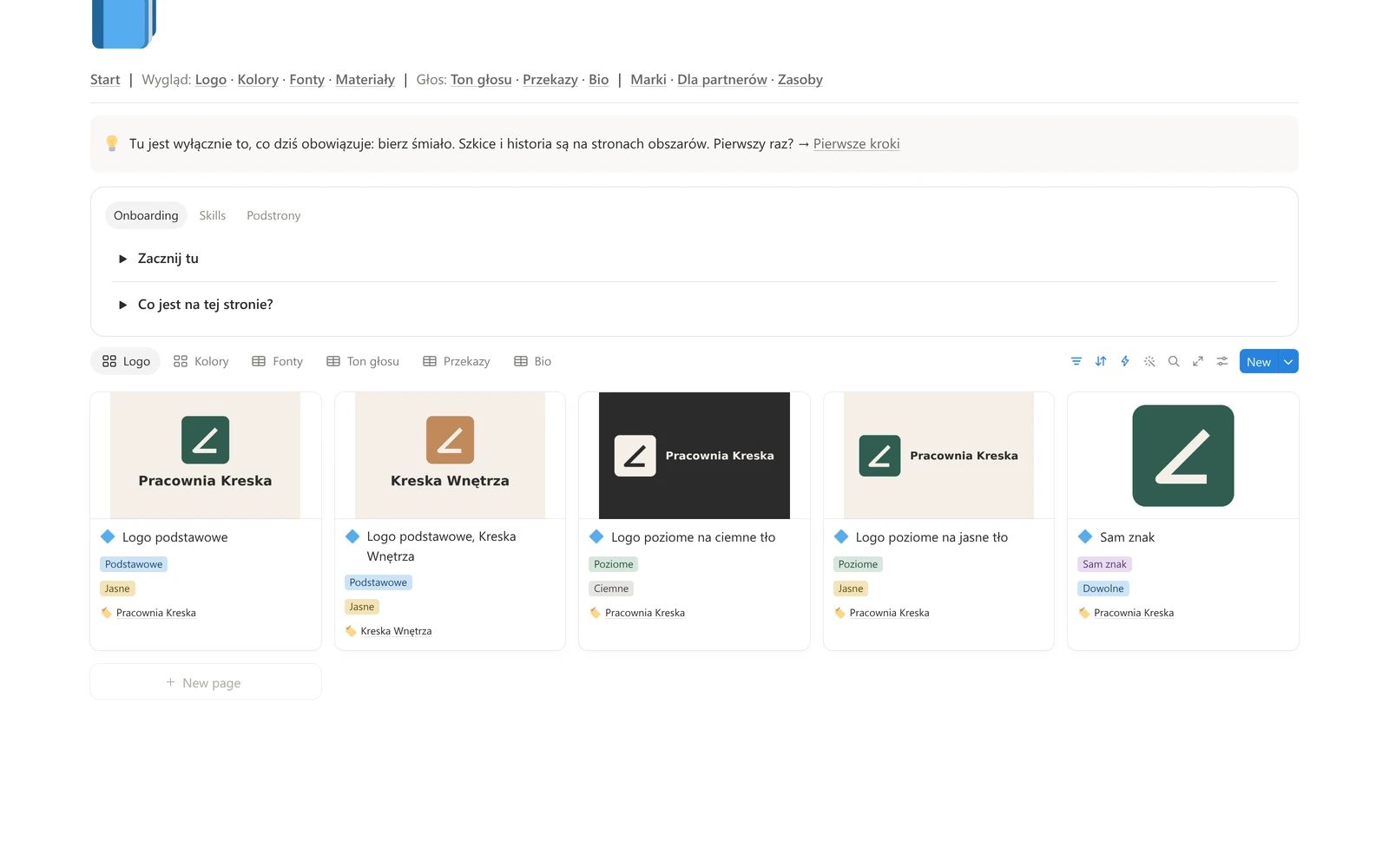This screenshot has width=1389, height=868.
Task: Open the Pierwsze kroki link
Action: [856, 144]
